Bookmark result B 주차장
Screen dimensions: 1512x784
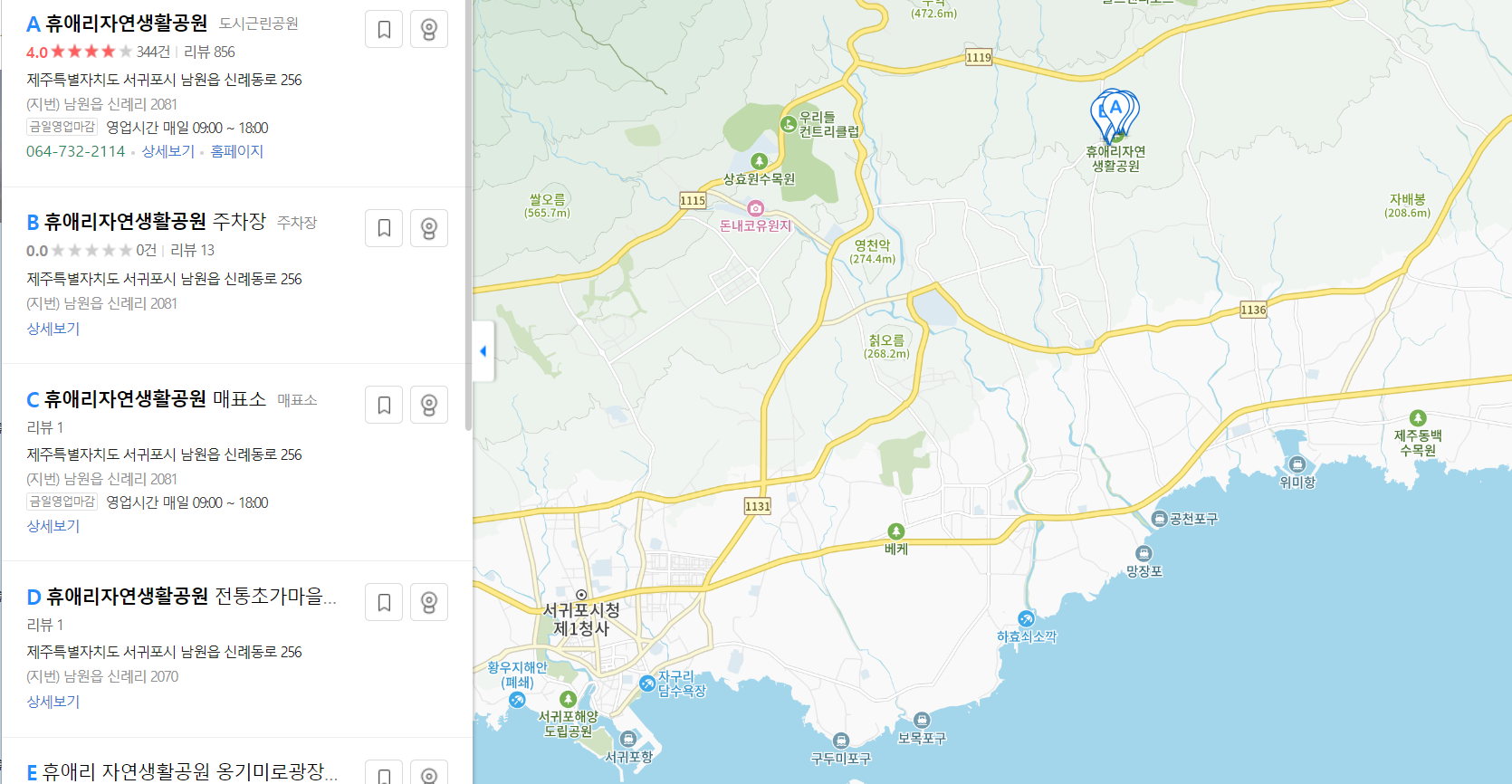[x=384, y=228]
